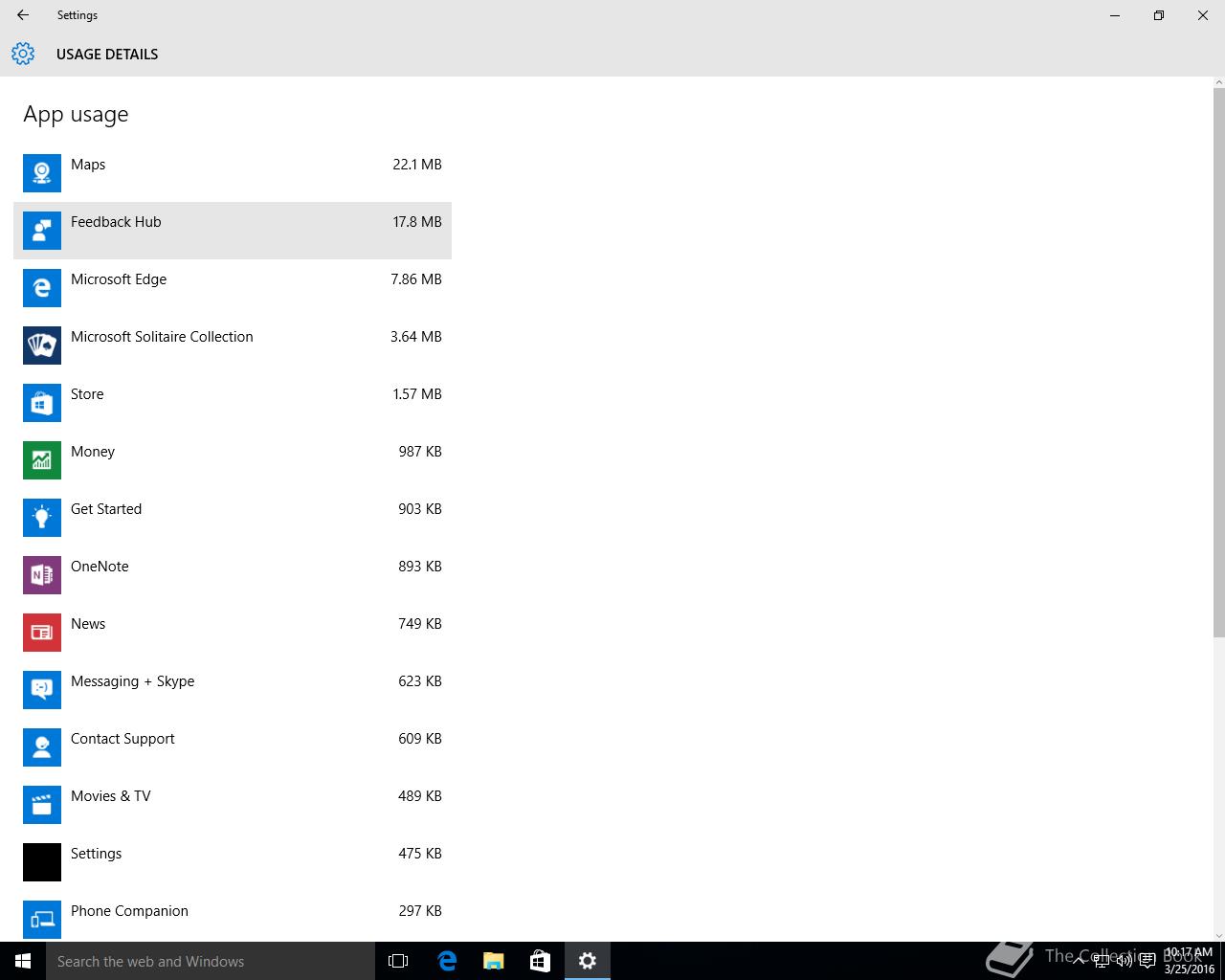Open Task View on the taskbar
Viewport: 1225px width, 980px height.
398,961
